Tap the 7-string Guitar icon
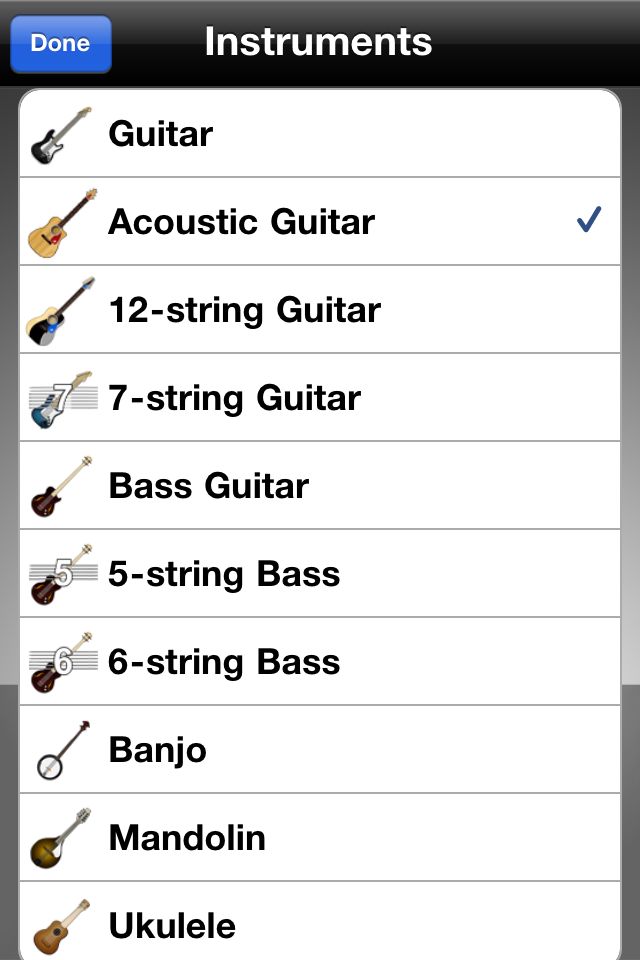 click(x=63, y=399)
